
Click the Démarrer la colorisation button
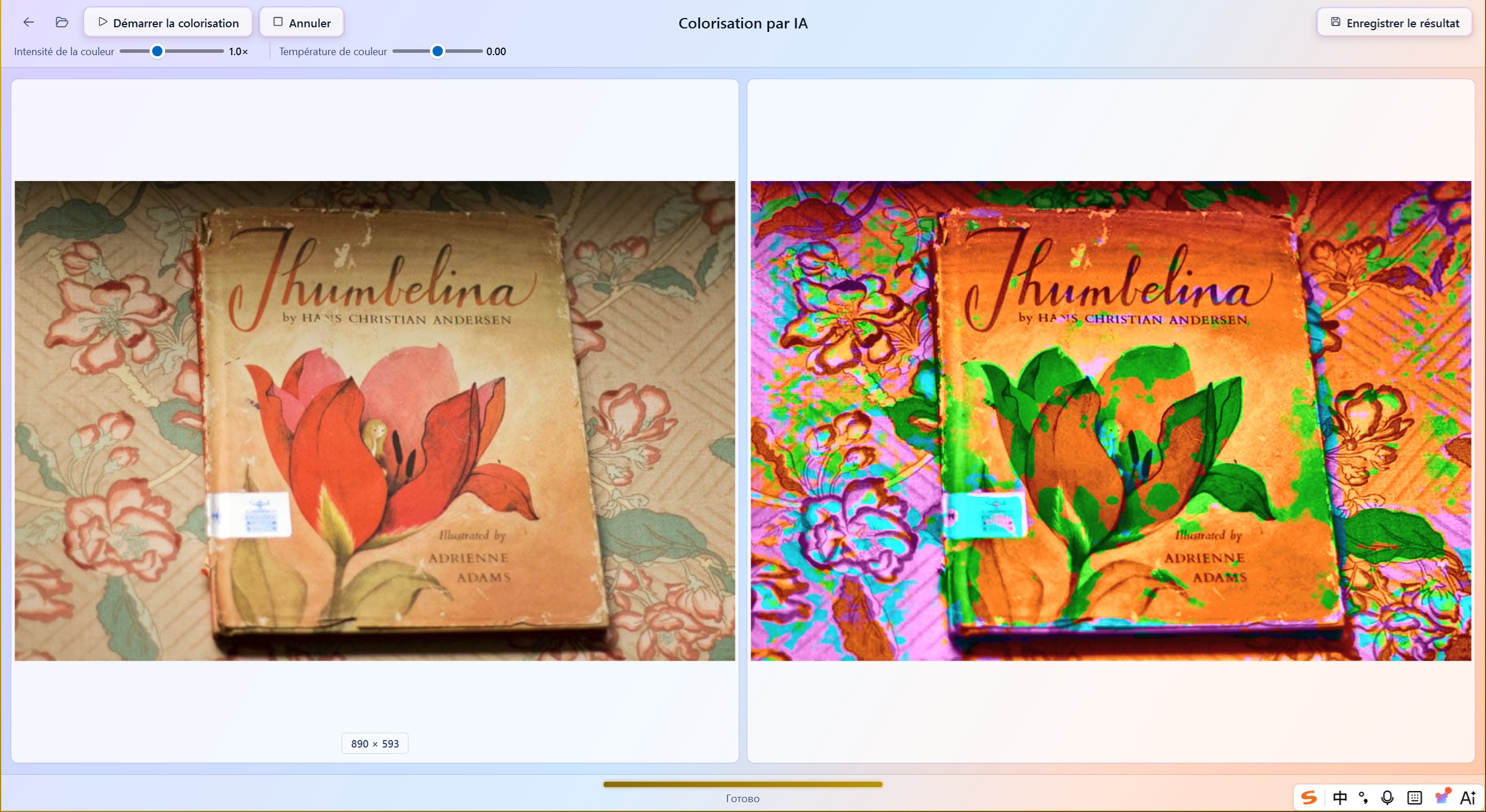[x=168, y=23]
